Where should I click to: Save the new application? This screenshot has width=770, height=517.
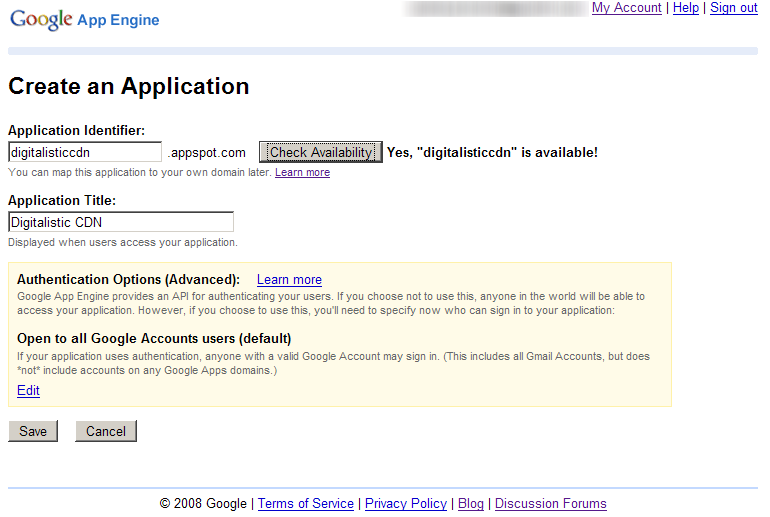[33, 431]
